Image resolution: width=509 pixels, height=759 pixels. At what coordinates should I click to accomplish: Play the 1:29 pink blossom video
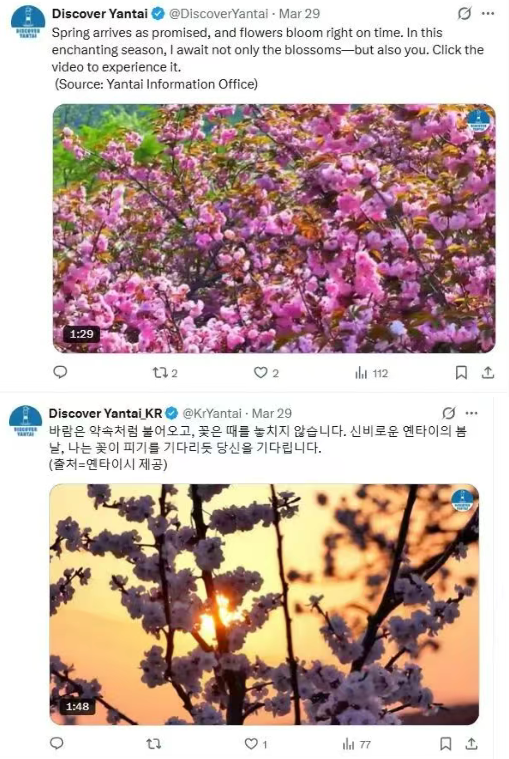click(274, 228)
